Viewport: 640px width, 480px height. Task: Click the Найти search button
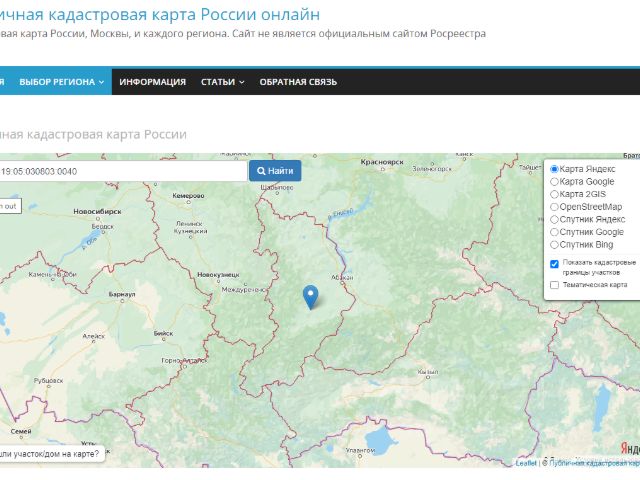(x=276, y=171)
